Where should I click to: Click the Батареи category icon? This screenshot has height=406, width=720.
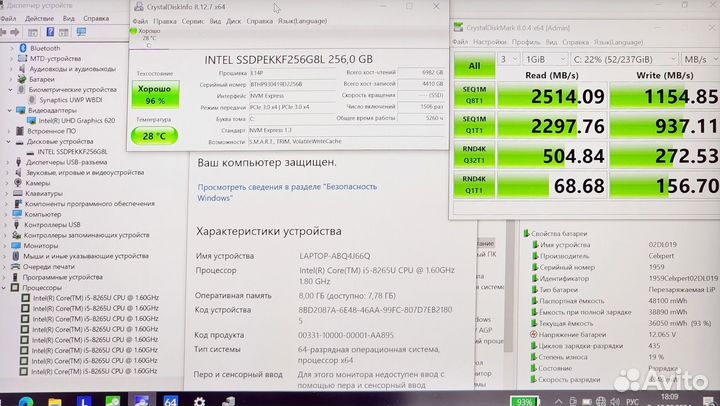[x=22, y=78]
